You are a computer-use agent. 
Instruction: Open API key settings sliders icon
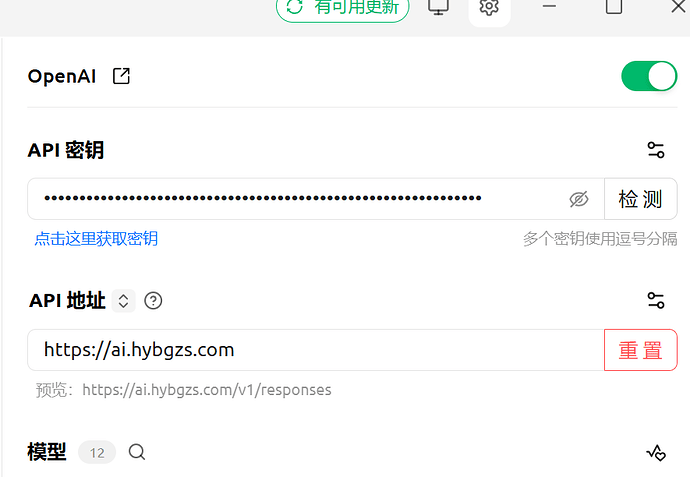(656, 150)
